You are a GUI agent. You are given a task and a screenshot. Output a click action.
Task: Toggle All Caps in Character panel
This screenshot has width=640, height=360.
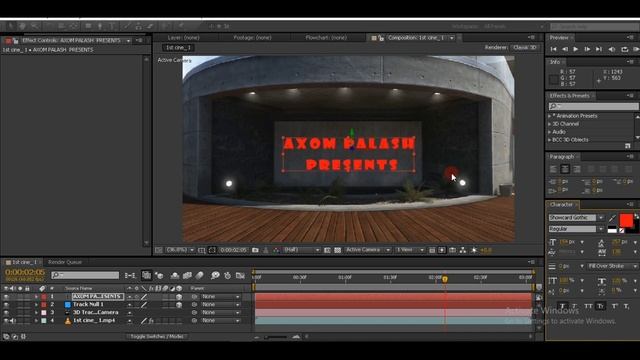click(x=588, y=306)
